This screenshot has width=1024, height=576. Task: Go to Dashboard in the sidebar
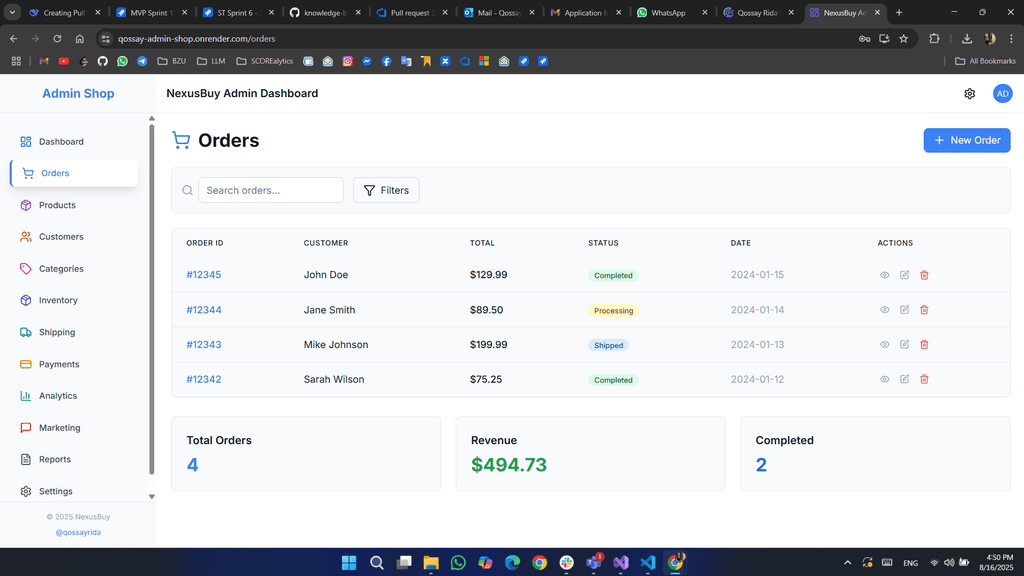click(x=74, y=142)
